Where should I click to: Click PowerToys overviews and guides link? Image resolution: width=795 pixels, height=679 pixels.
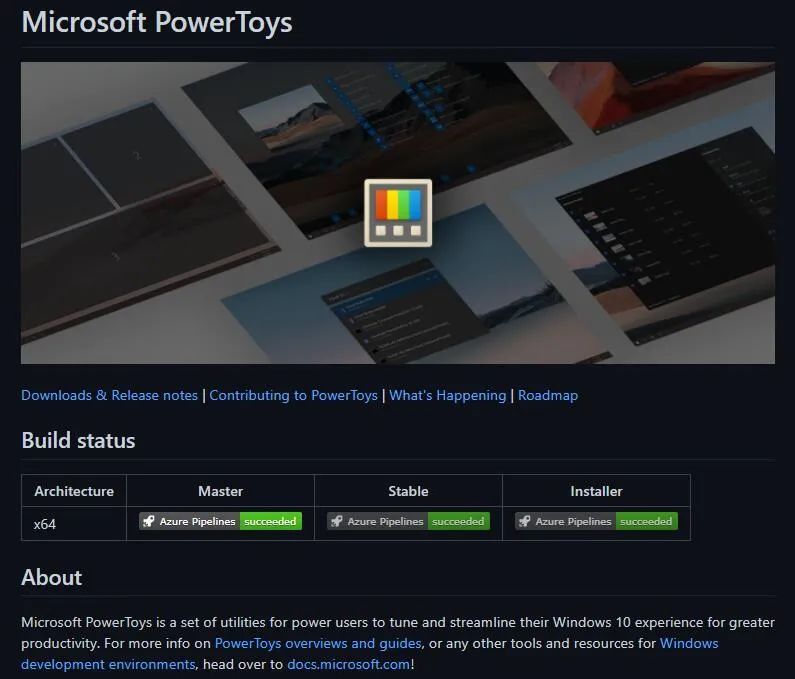[x=318, y=643]
